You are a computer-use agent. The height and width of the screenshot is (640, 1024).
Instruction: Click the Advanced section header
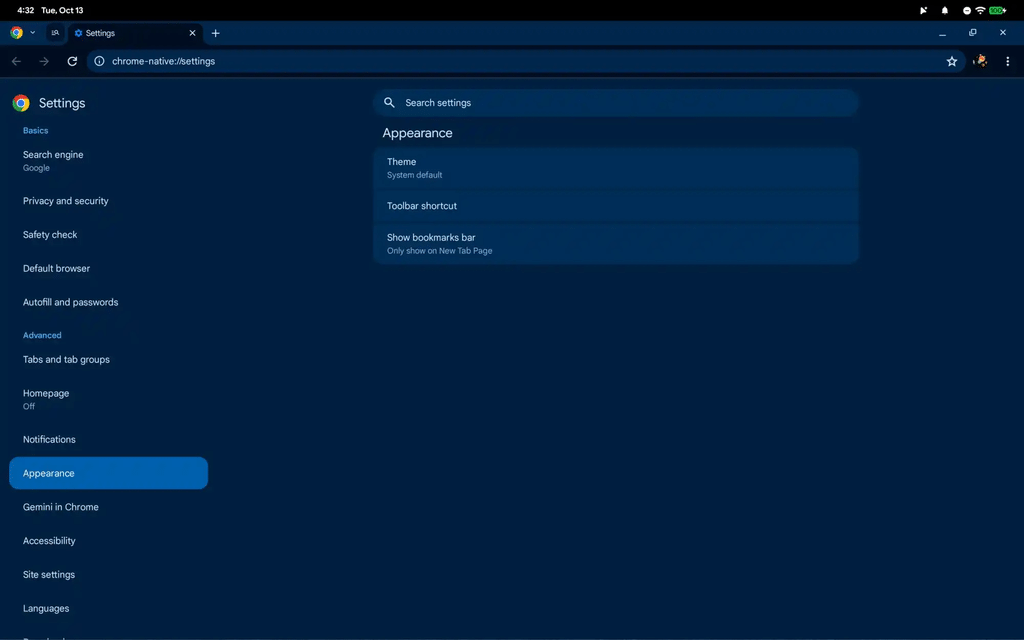click(42, 335)
